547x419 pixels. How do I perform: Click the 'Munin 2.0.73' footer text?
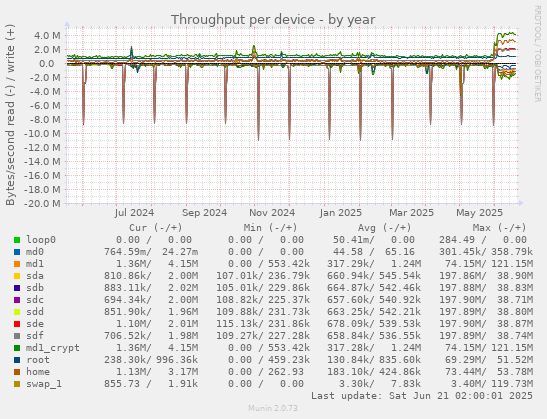pyautogui.click(x=273, y=408)
